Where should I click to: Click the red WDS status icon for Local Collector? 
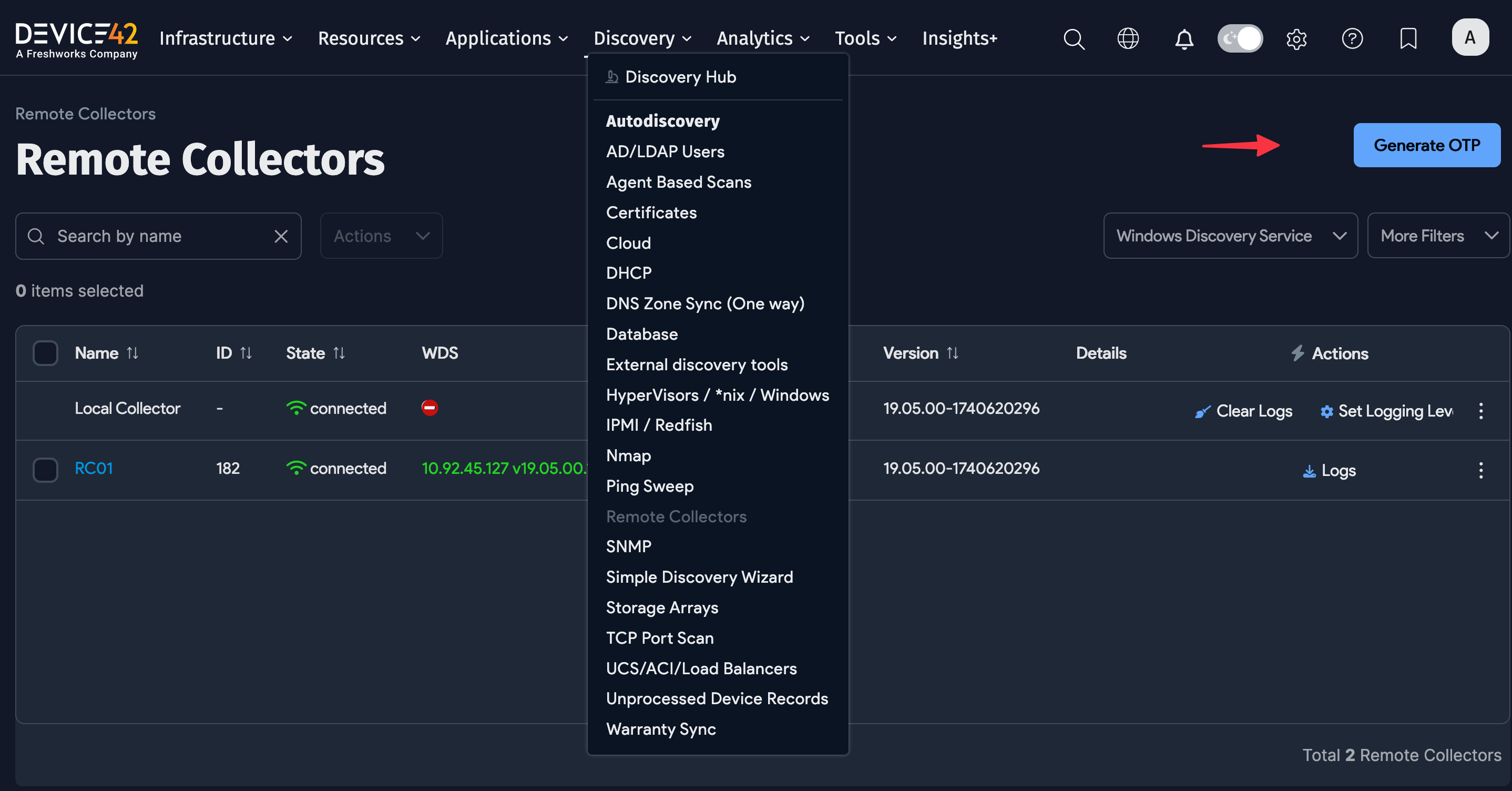click(x=430, y=408)
